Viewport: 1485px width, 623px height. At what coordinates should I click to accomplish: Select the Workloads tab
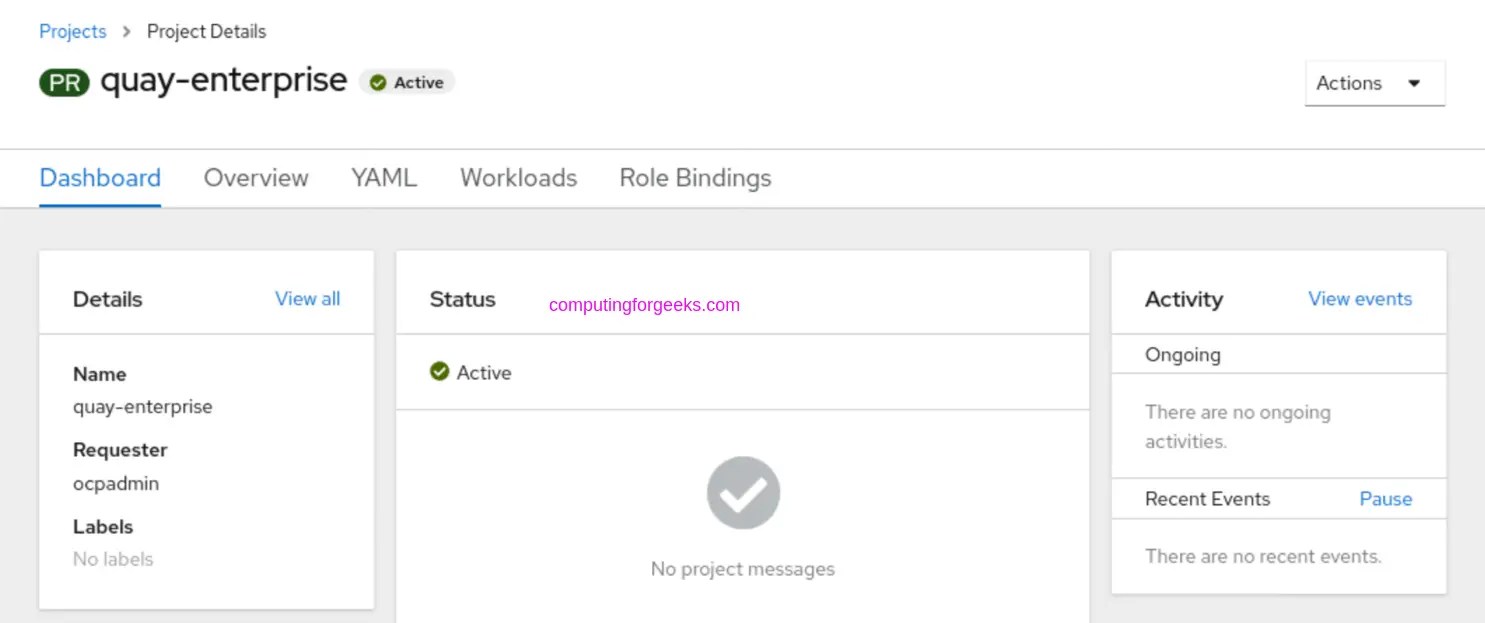point(518,178)
